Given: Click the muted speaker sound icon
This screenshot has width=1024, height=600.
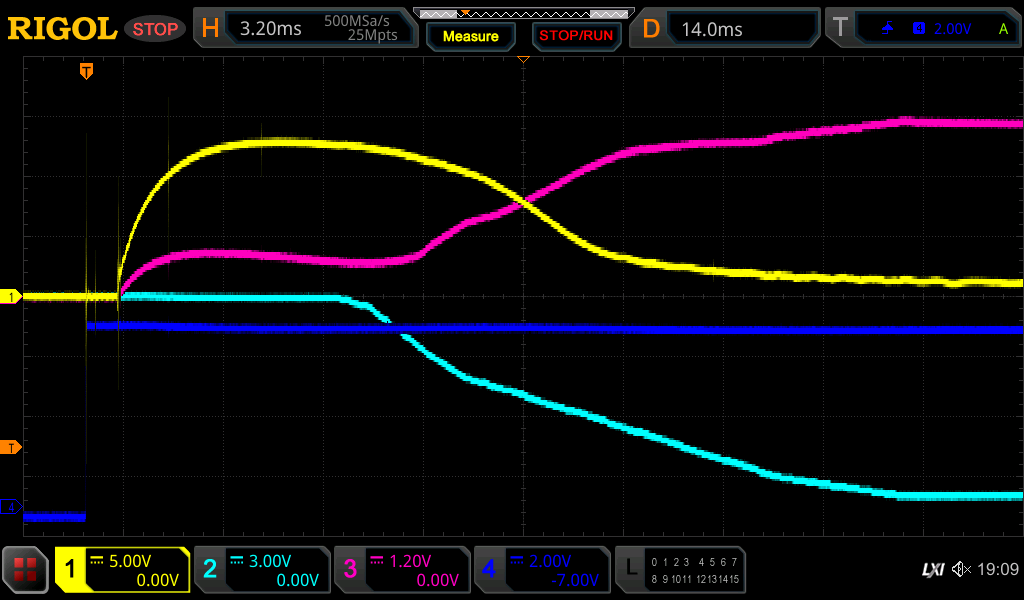Looking at the screenshot, I should click(x=961, y=570).
